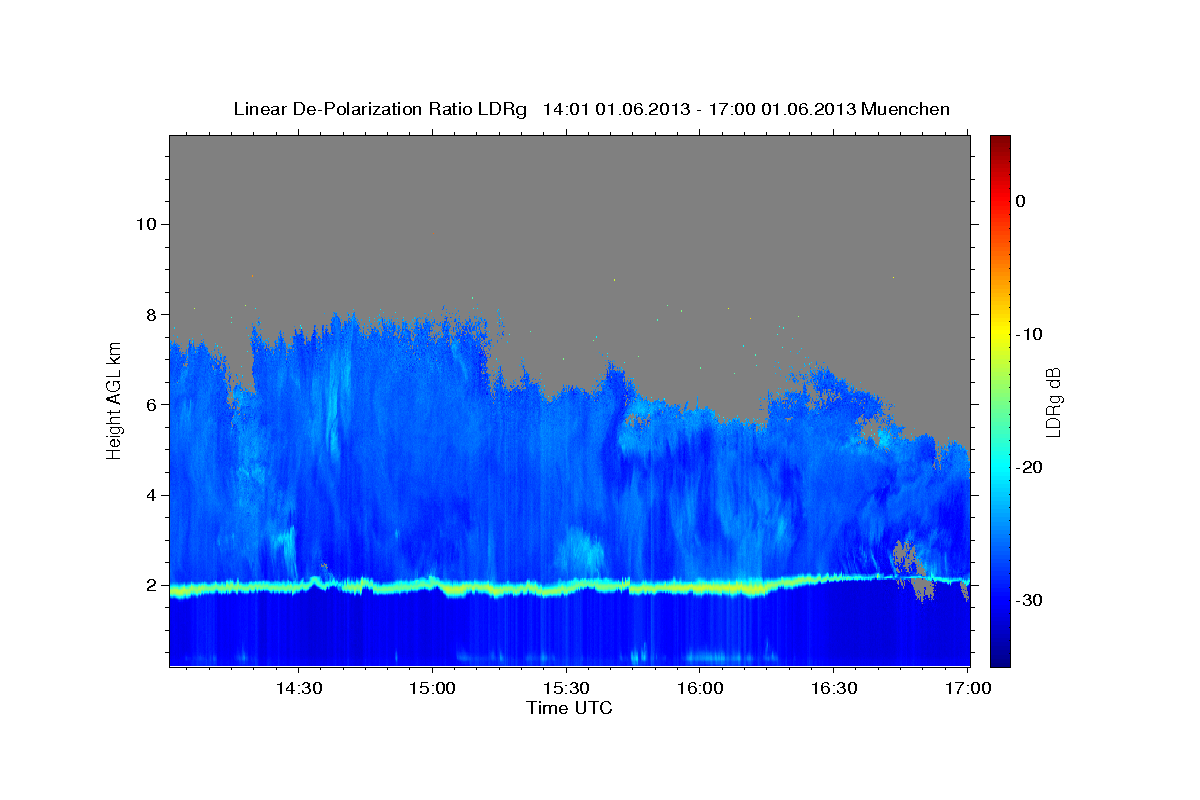Click the 15:30 time tick label
1200x800 pixels.
[x=566, y=688]
